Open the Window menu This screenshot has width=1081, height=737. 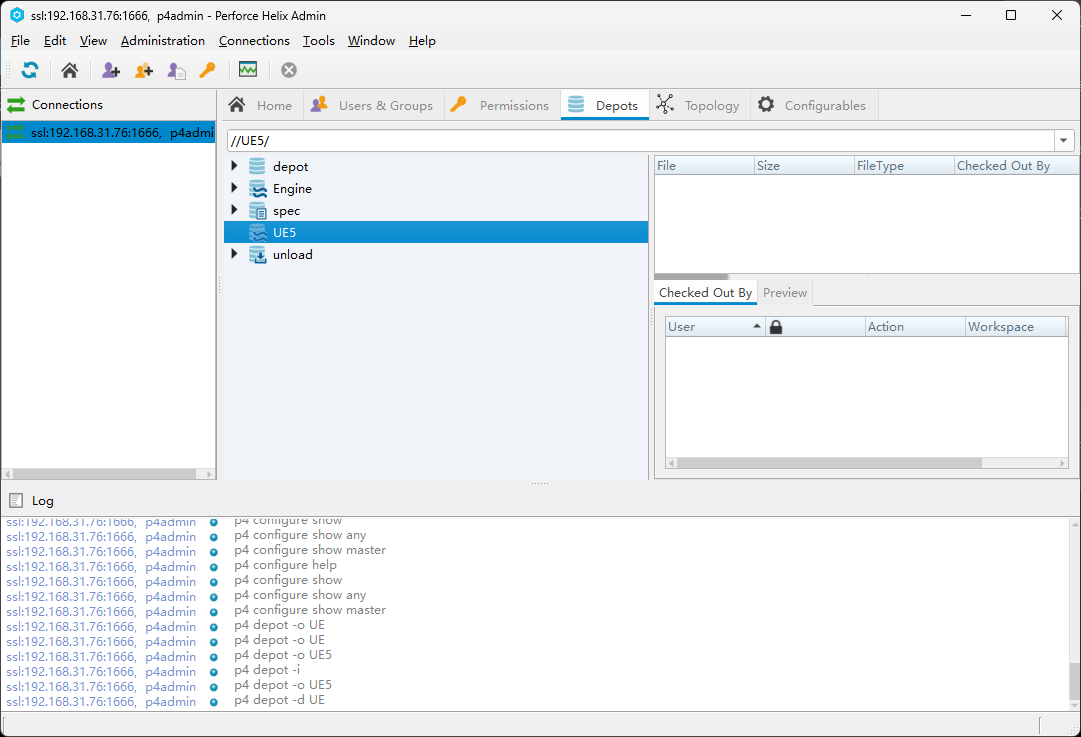(x=371, y=41)
